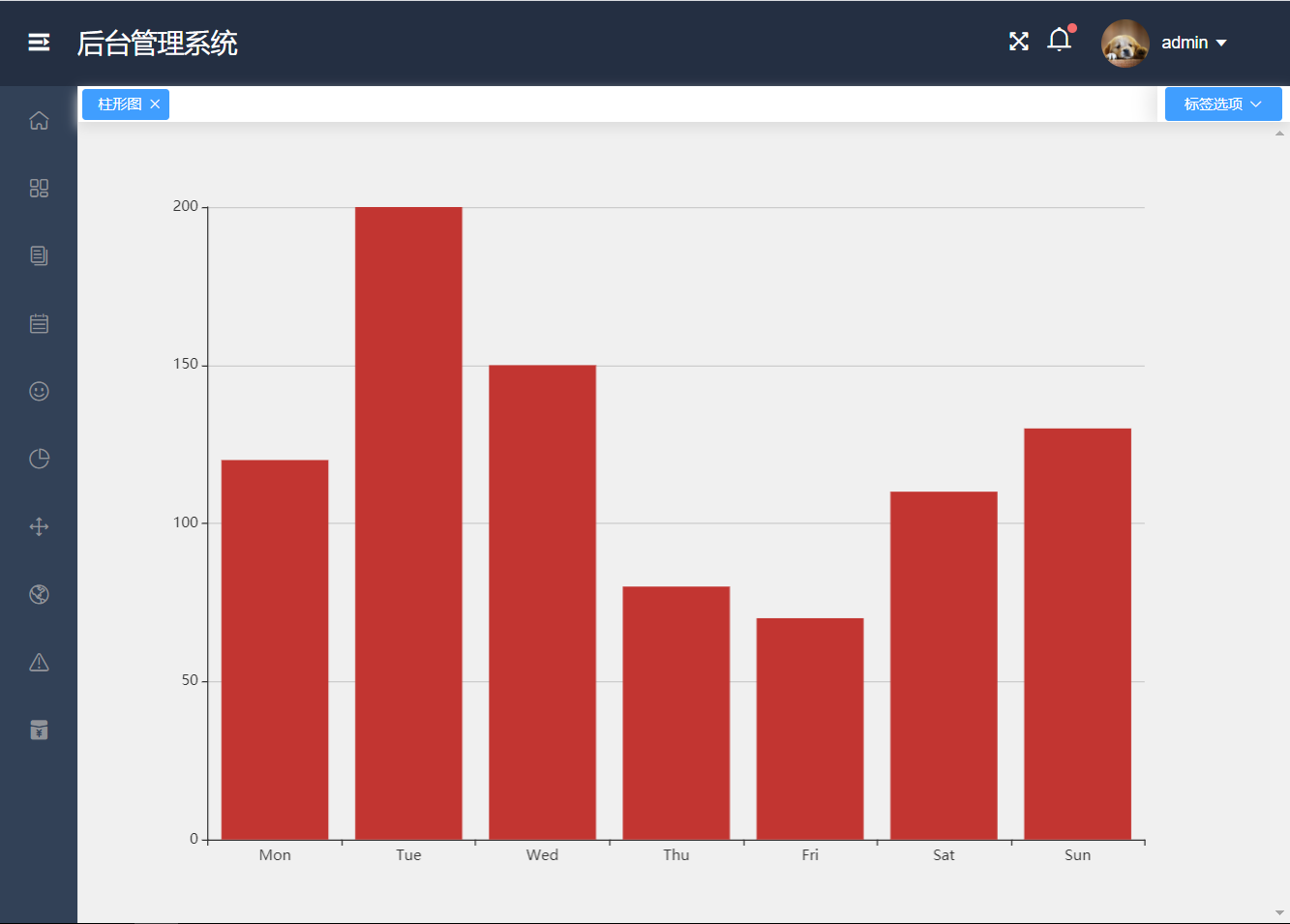Image resolution: width=1290 pixels, height=924 pixels.
Task: Open the drag arrows icon in sidebar
Action: 39,526
